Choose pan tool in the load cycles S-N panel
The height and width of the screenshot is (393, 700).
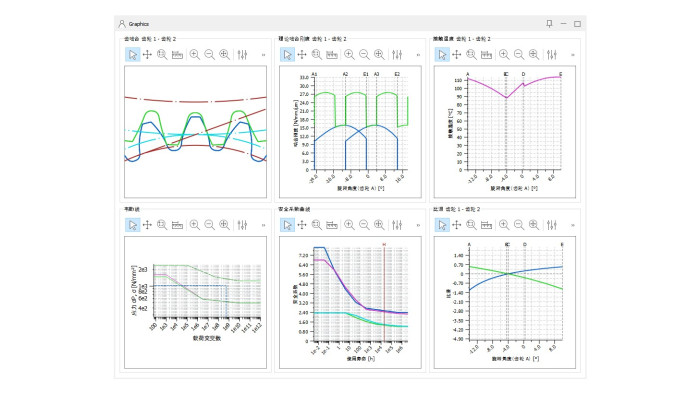tap(147, 225)
